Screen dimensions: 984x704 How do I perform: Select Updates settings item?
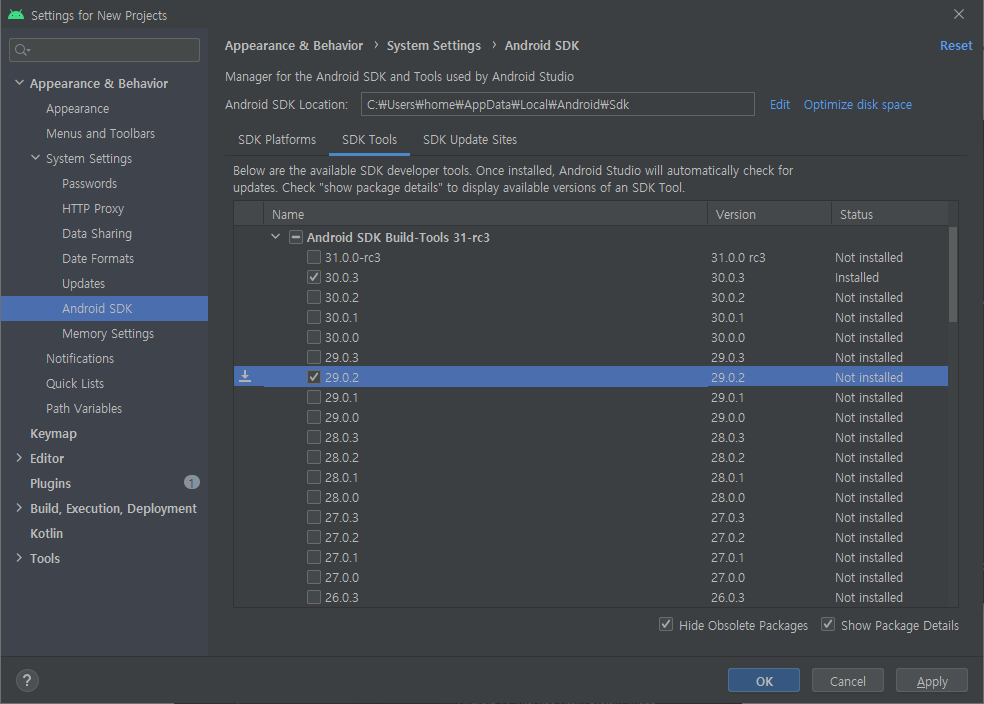pyautogui.click(x=83, y=283)
